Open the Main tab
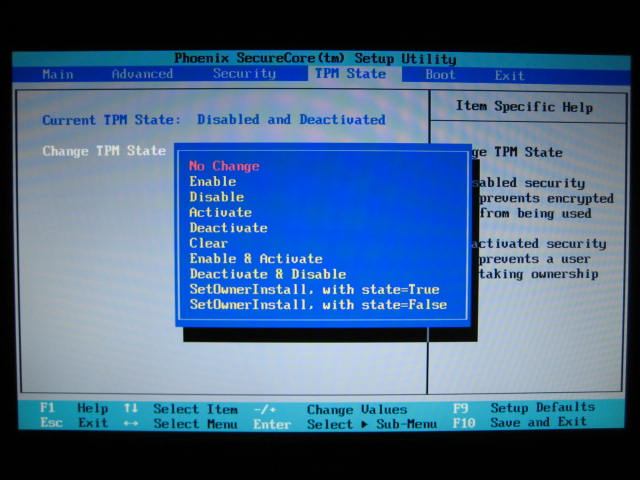This screenshot has height=480, width=640. (x=58, y=74)
